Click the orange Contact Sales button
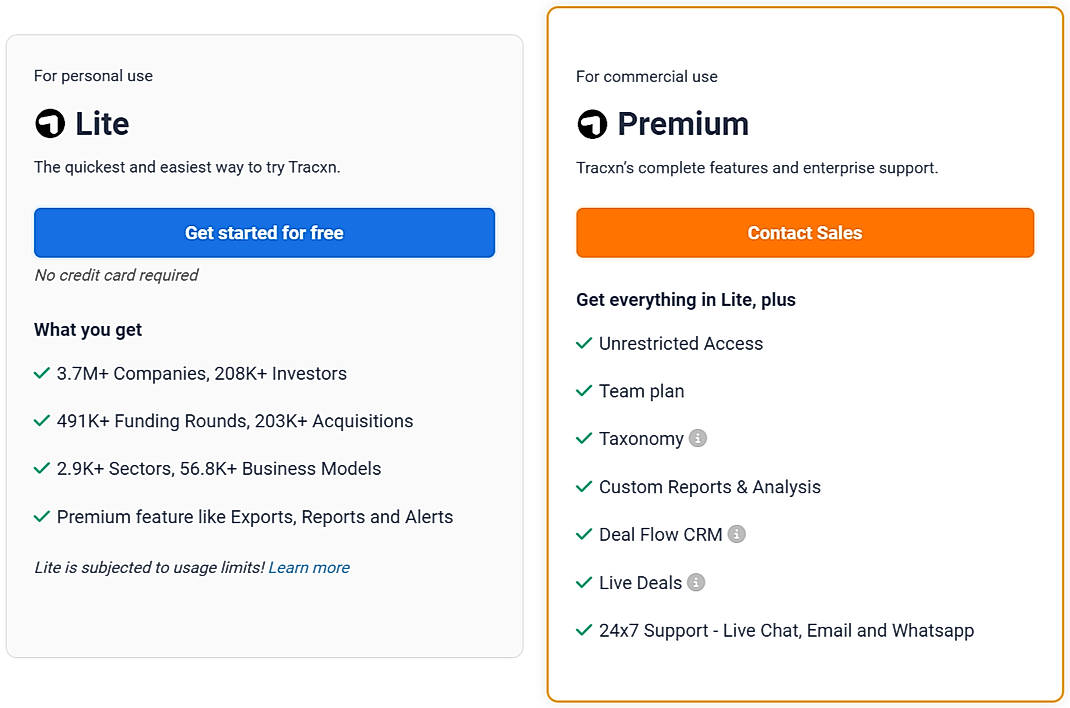Viewport: 1070px width, 708px height. click(x=805, y=232)
